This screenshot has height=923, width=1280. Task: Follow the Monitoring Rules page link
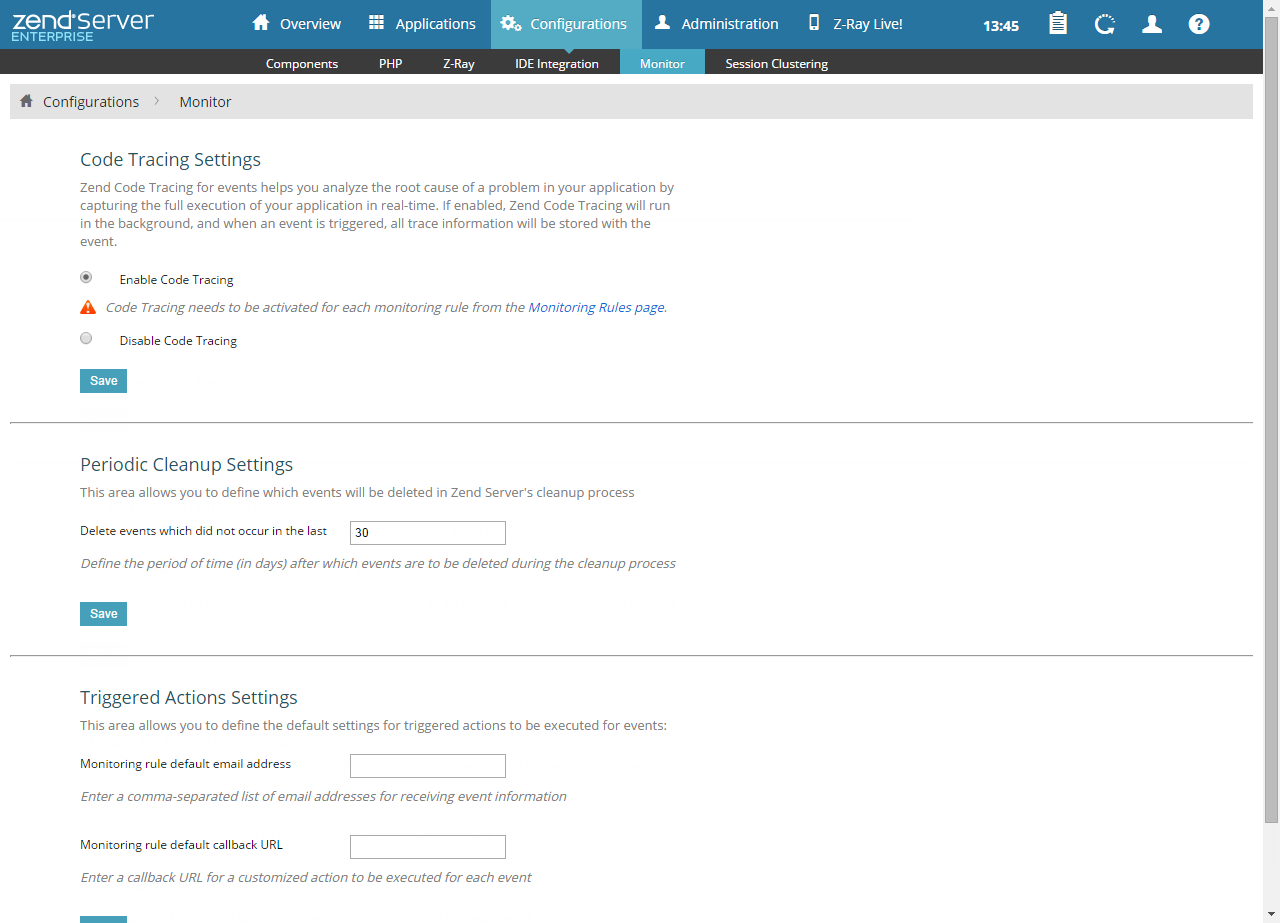596,308
